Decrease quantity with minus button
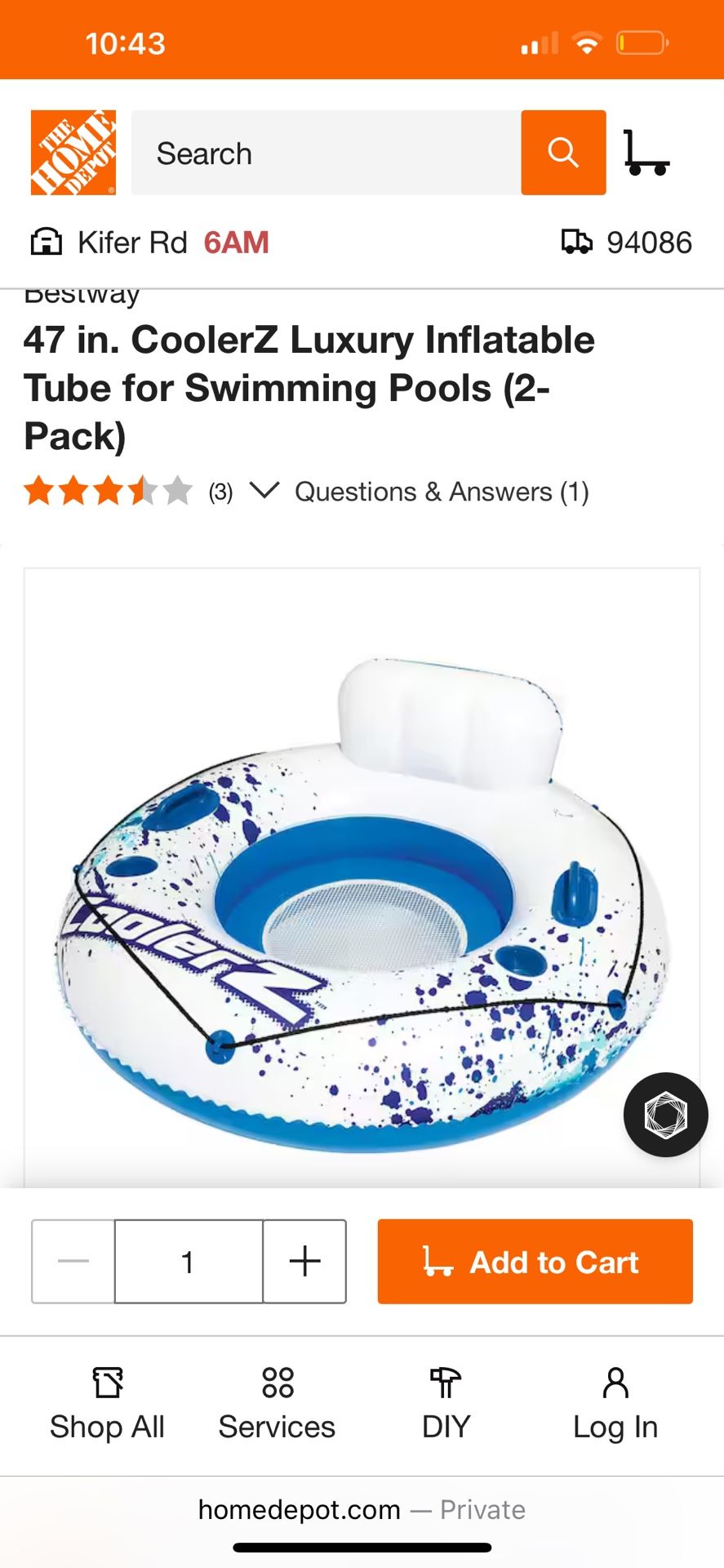Screen dimensions: 724x1568 [73, 1261]
